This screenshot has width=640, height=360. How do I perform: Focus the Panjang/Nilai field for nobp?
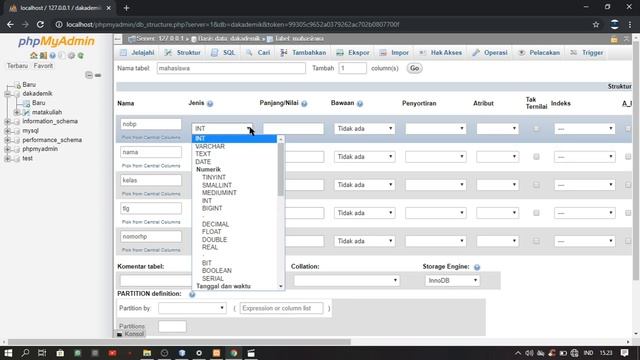click(x=293, y=129)
